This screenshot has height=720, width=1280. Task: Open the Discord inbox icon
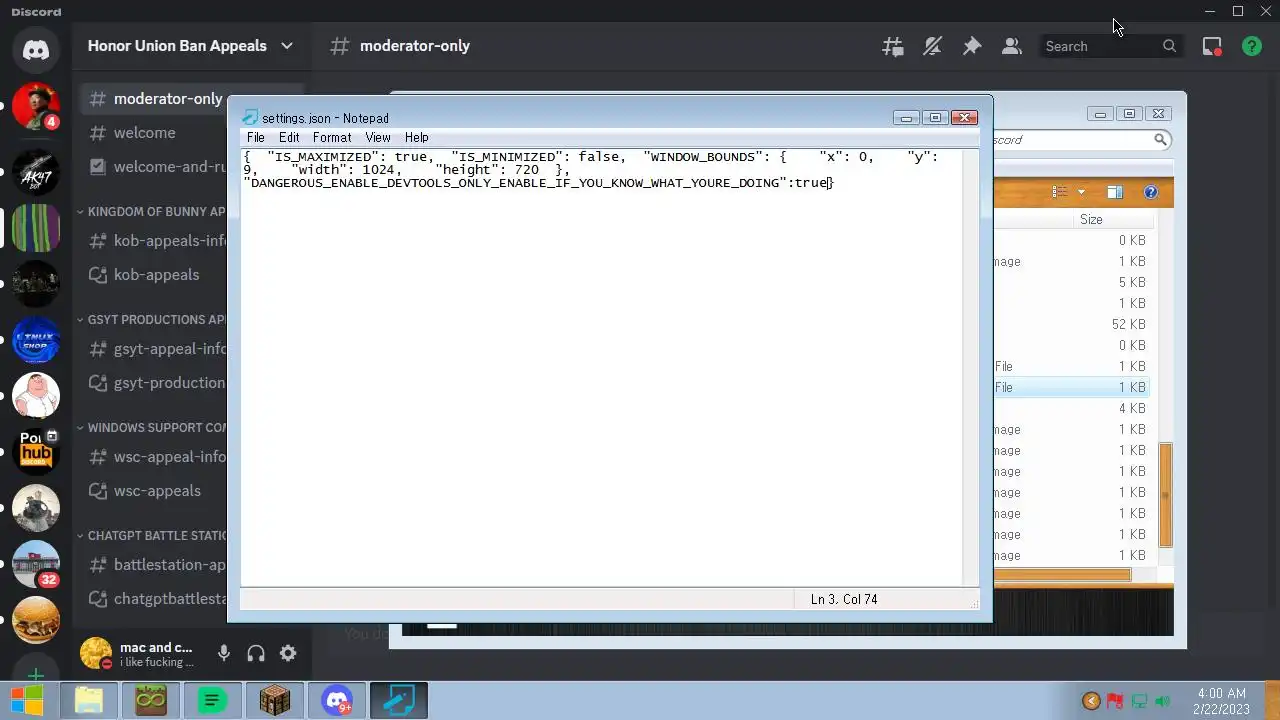pos(1212,46)
